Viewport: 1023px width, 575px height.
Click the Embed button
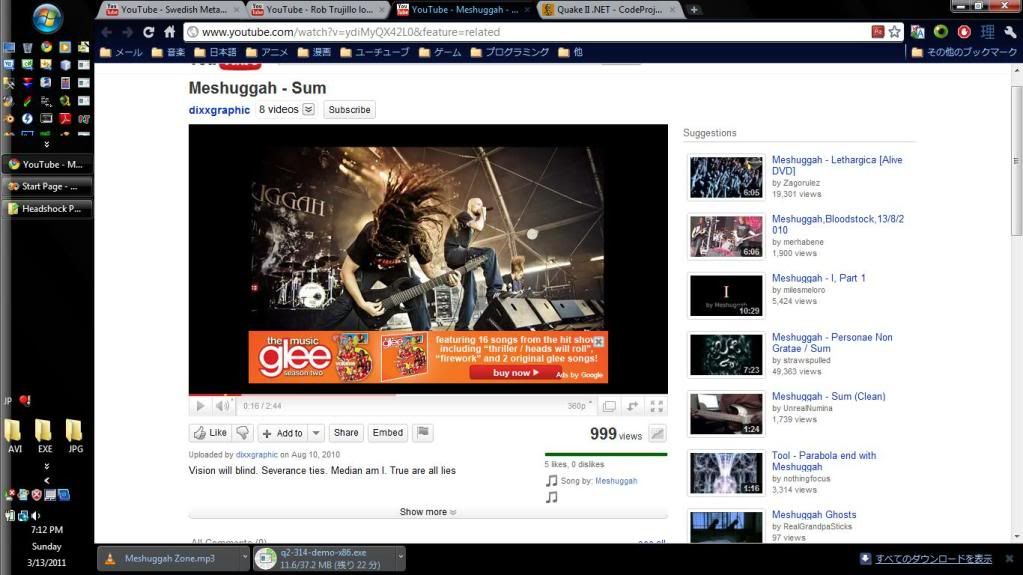388,433
